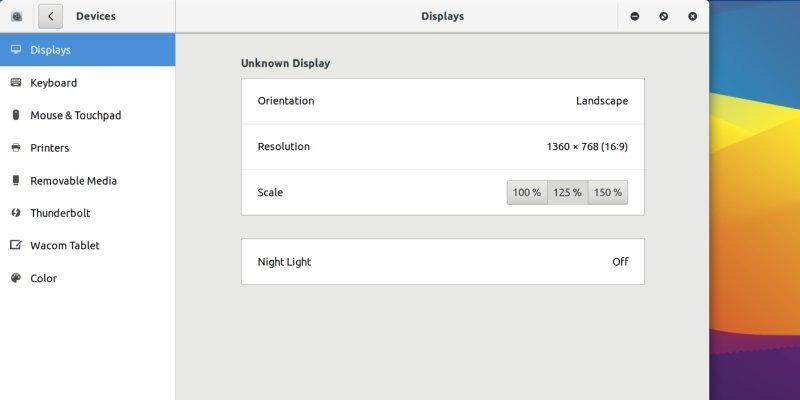The image size is (800, 400).
Task: Click the Mouse & Touchpad icon
Action: [x=16, y=115]
